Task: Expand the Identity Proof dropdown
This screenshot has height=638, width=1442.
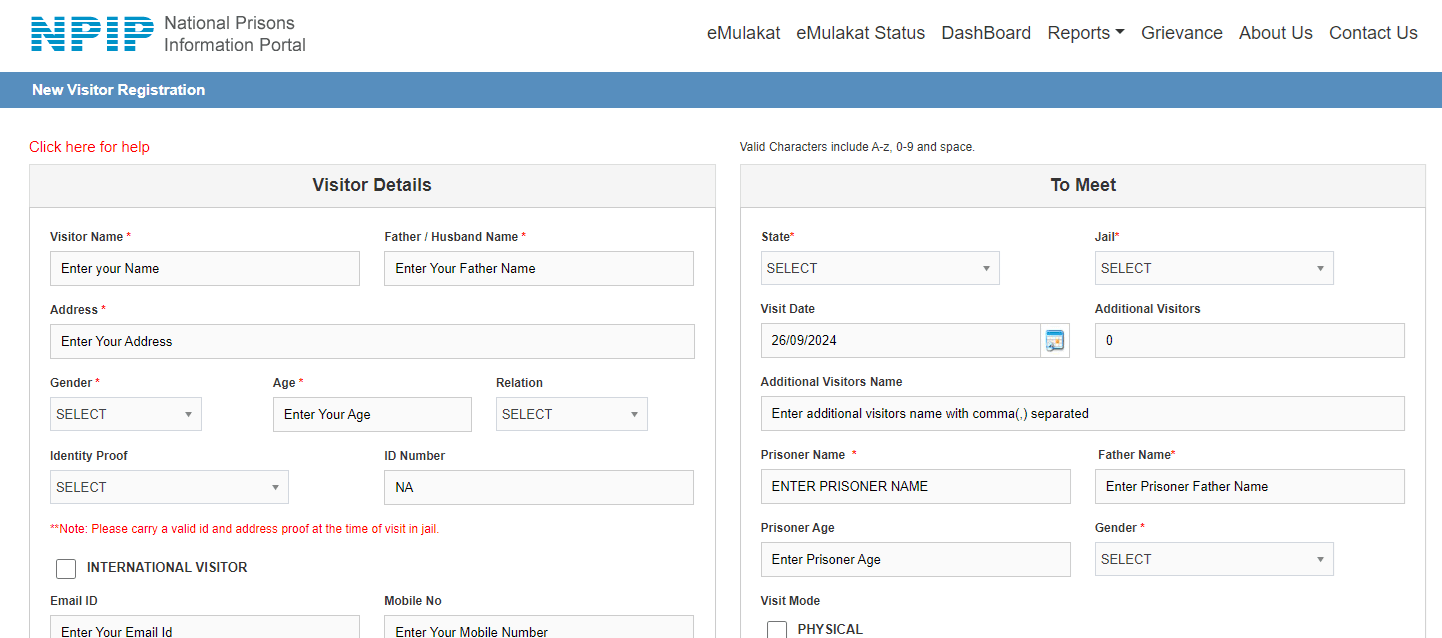Action: (169, 487)
